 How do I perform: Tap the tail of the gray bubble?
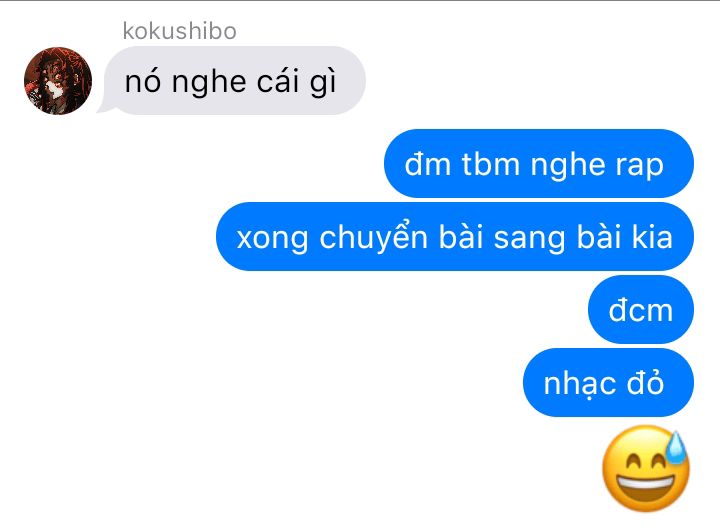[104, 107]
